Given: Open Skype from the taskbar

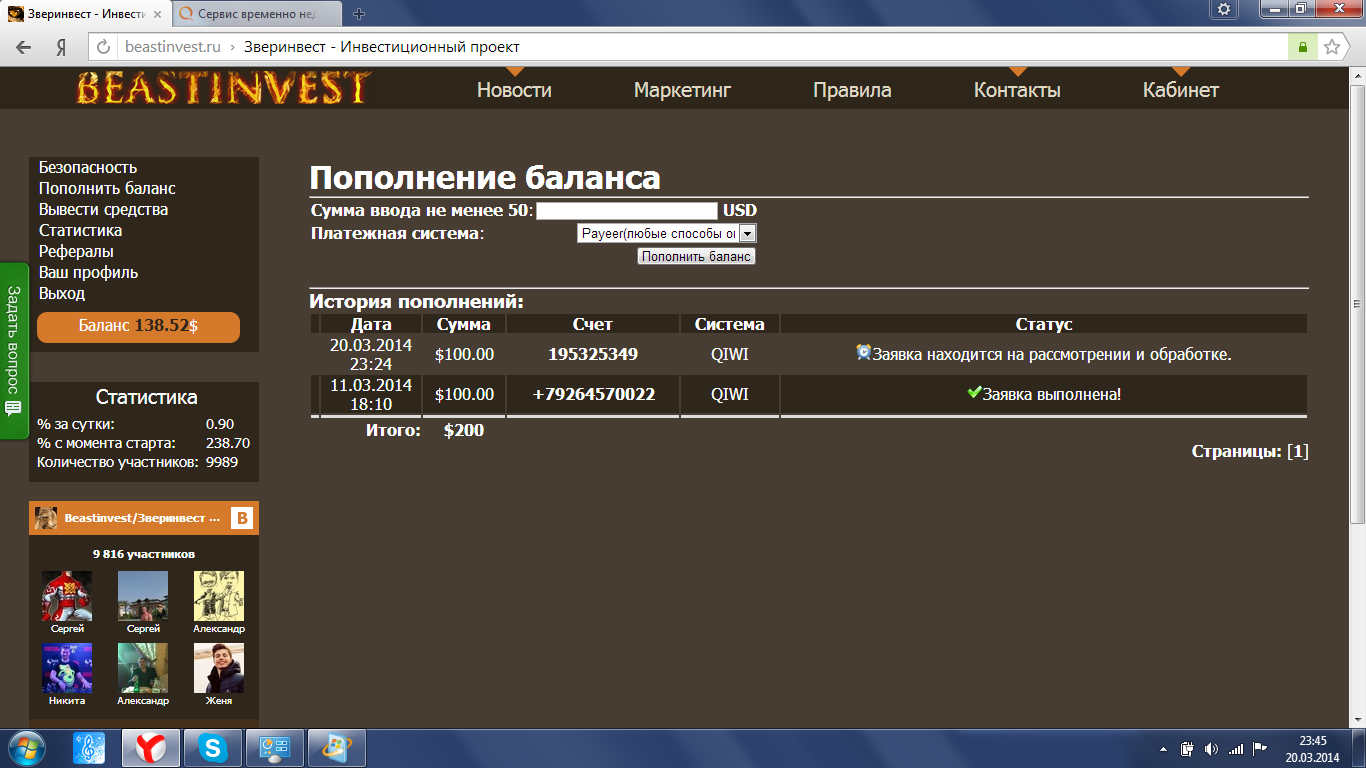Looking at the screenshot, I should (212, 748).
